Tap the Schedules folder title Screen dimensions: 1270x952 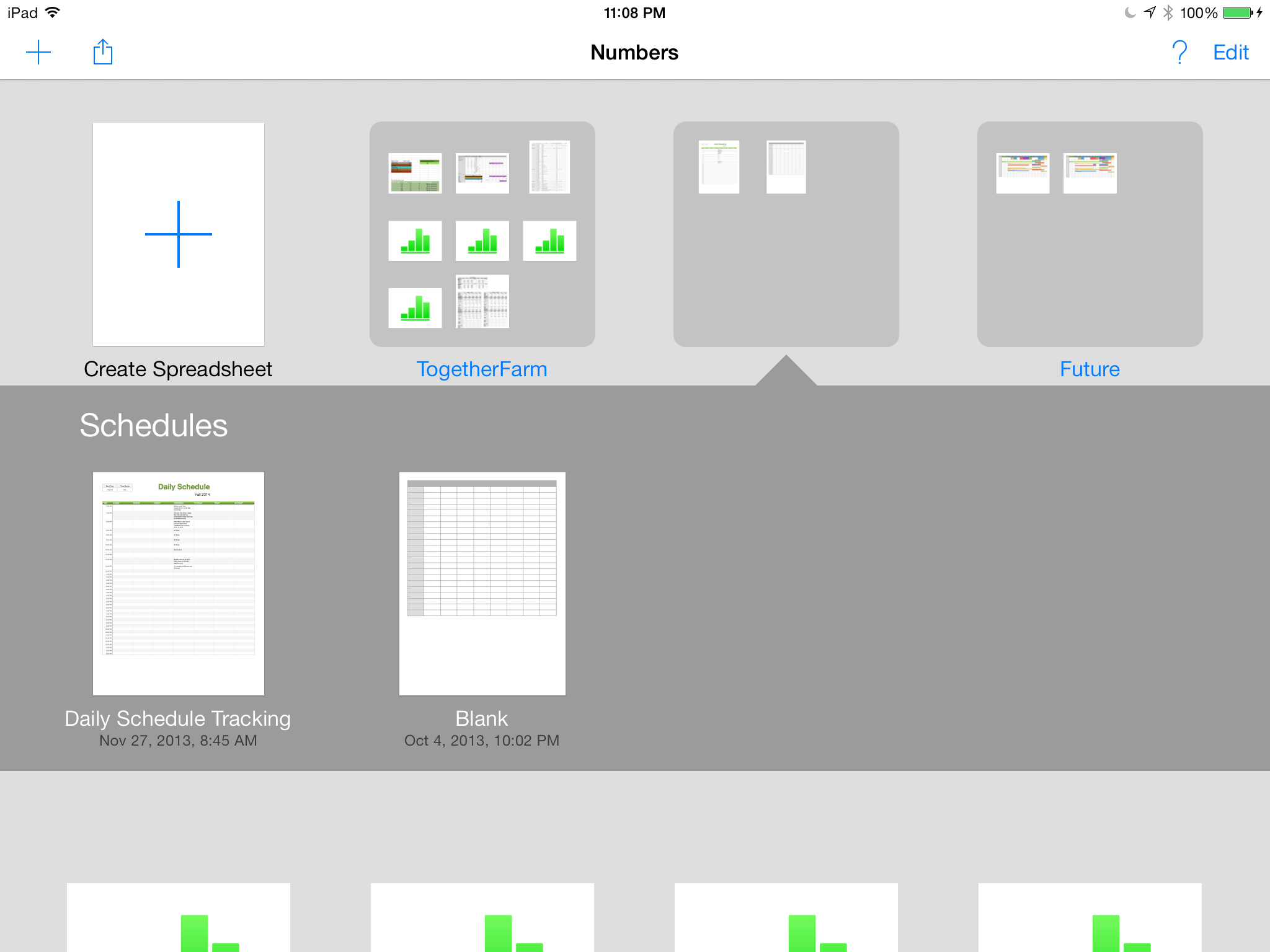[154, 426]
